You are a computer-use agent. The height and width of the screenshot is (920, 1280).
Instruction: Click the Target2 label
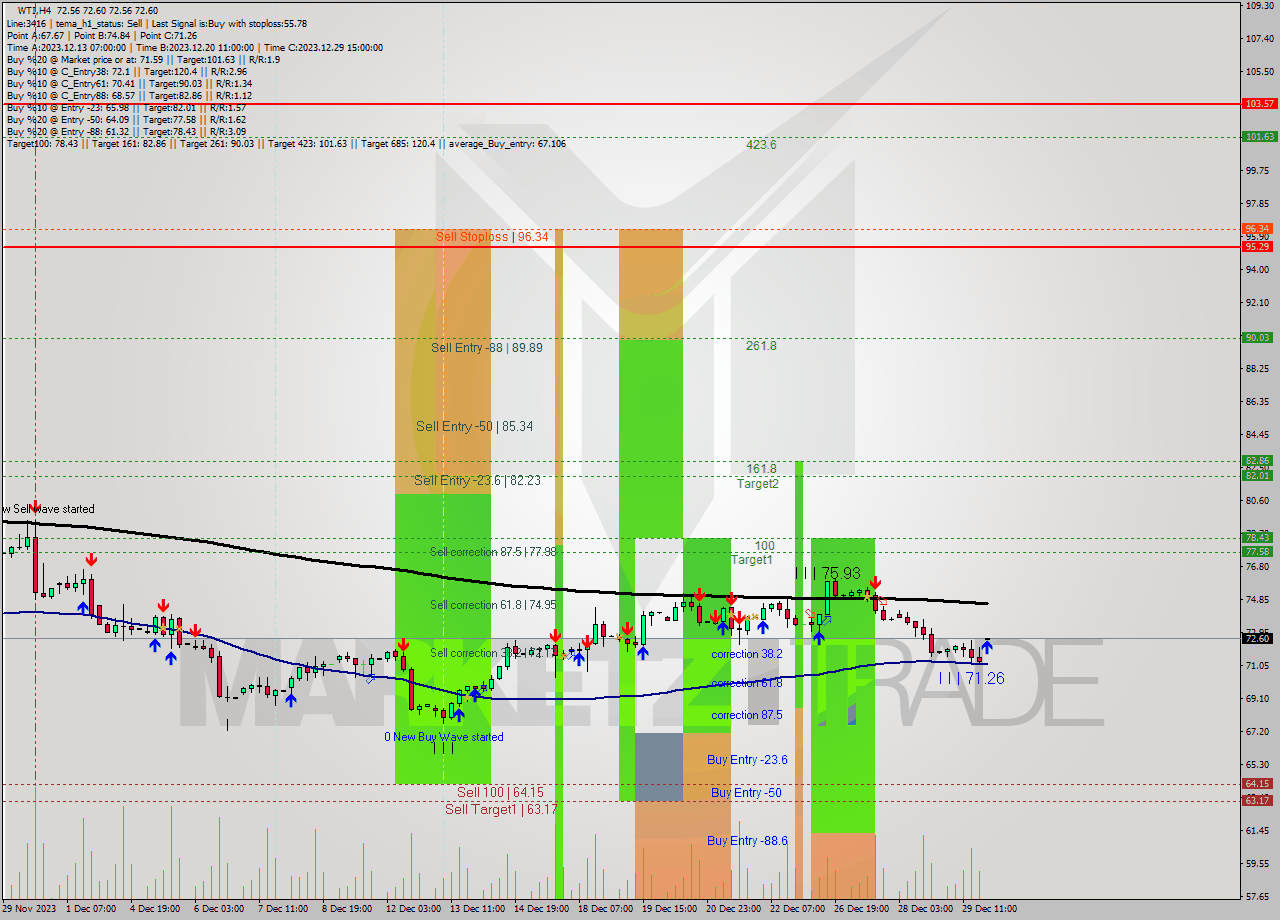[758, 483]
